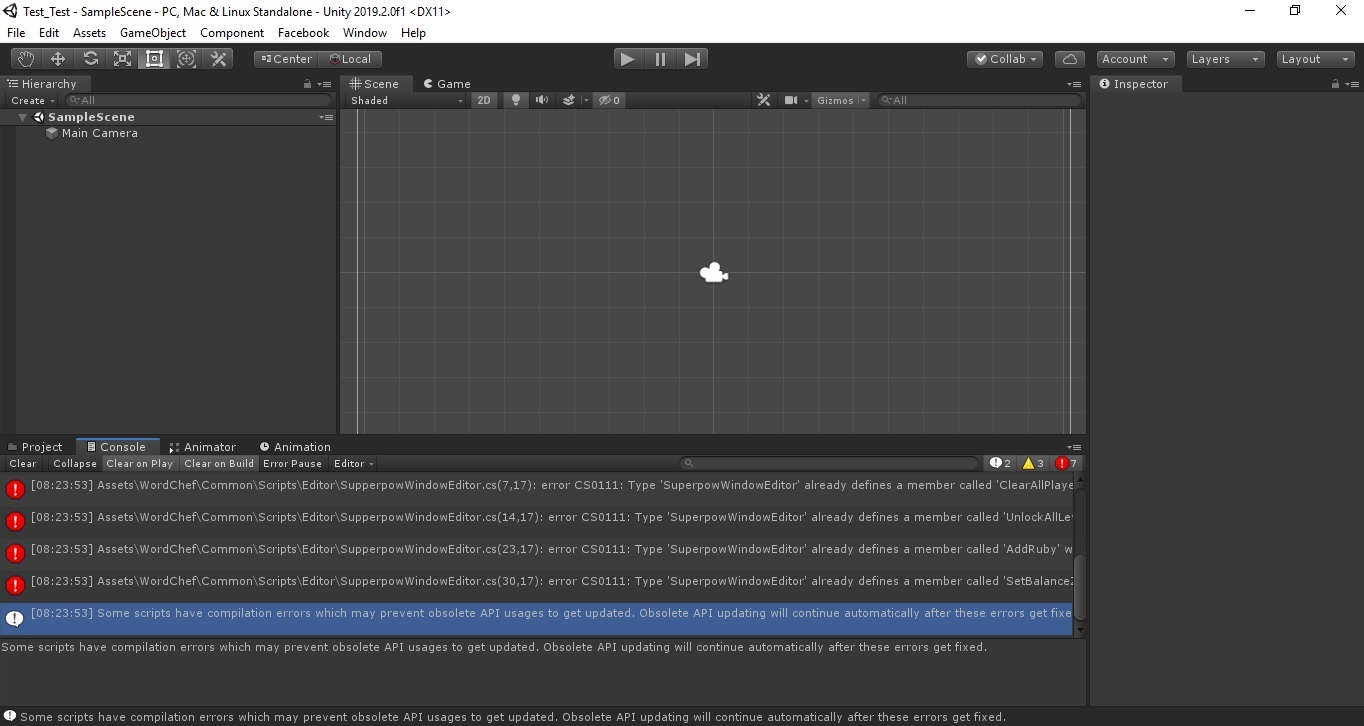Open the Layers dropdown
The image size is (1364, 726).
coord(1225,59)
